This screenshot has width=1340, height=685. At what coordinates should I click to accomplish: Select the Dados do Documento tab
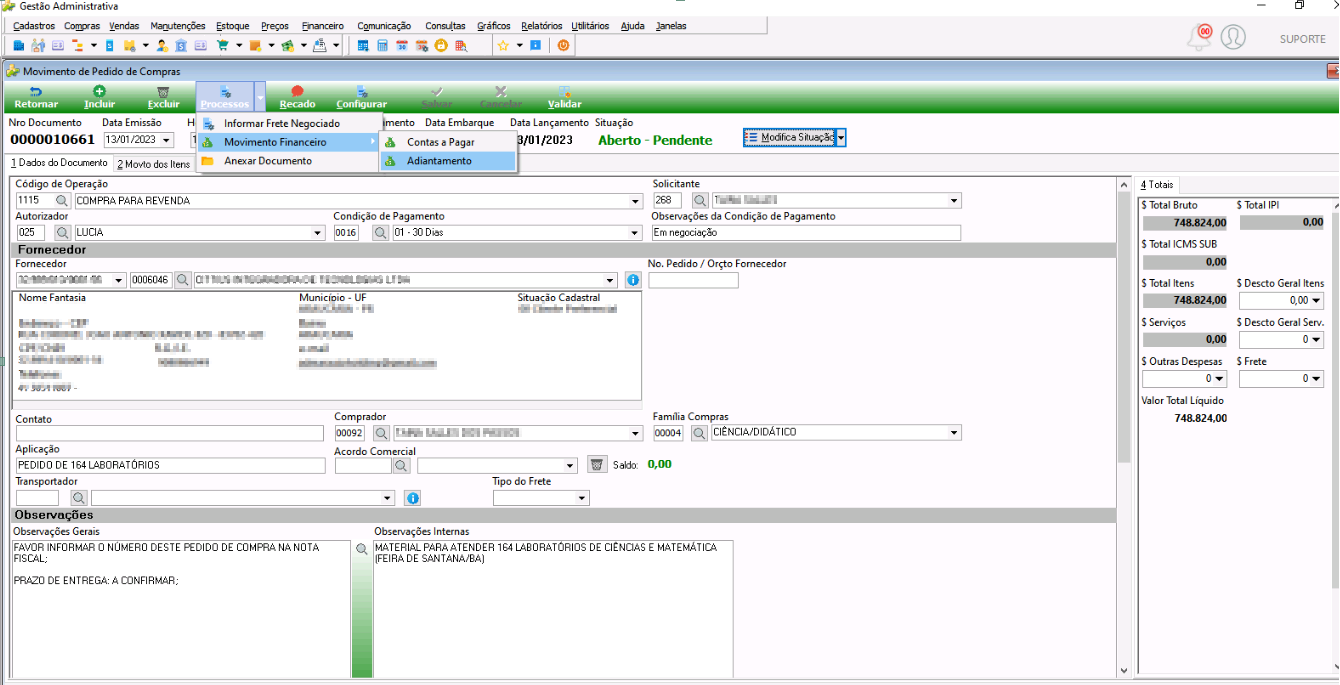click(x=59, y=163)
